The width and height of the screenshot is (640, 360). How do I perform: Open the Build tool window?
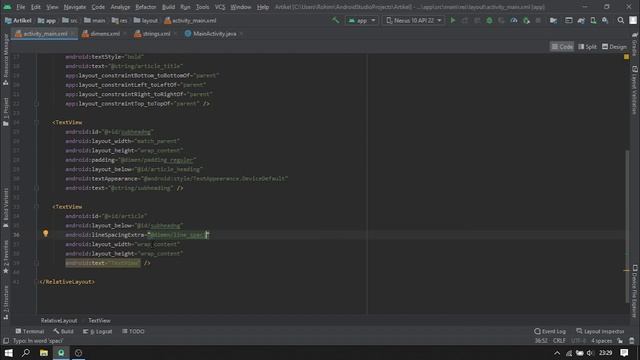(x=63, y=331)
